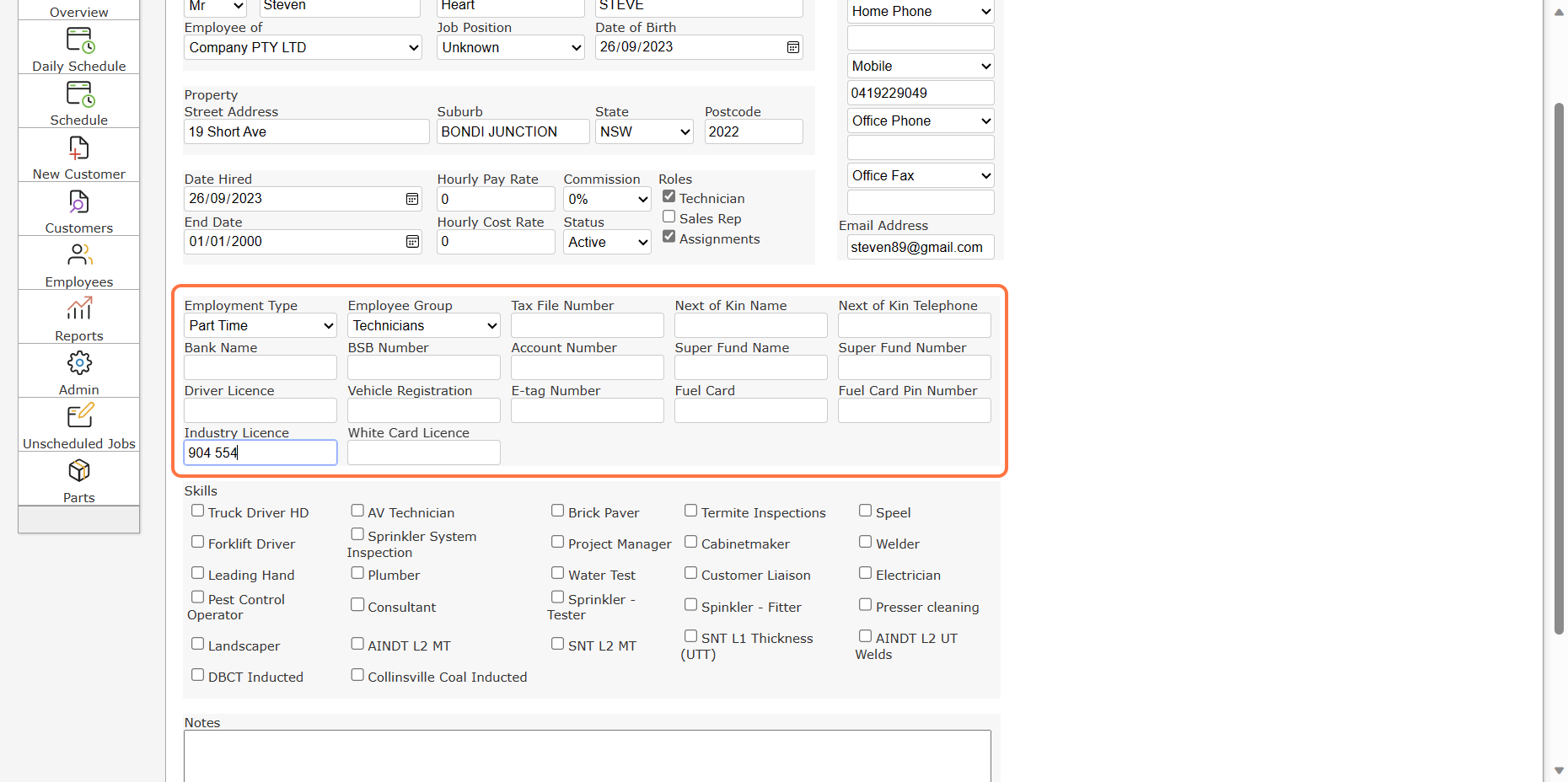
Task: Open the Parts section
Action: coord(78,478)
